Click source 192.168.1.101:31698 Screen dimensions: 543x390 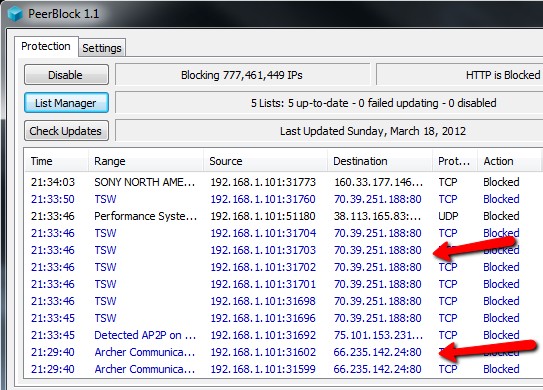[263, 301]
